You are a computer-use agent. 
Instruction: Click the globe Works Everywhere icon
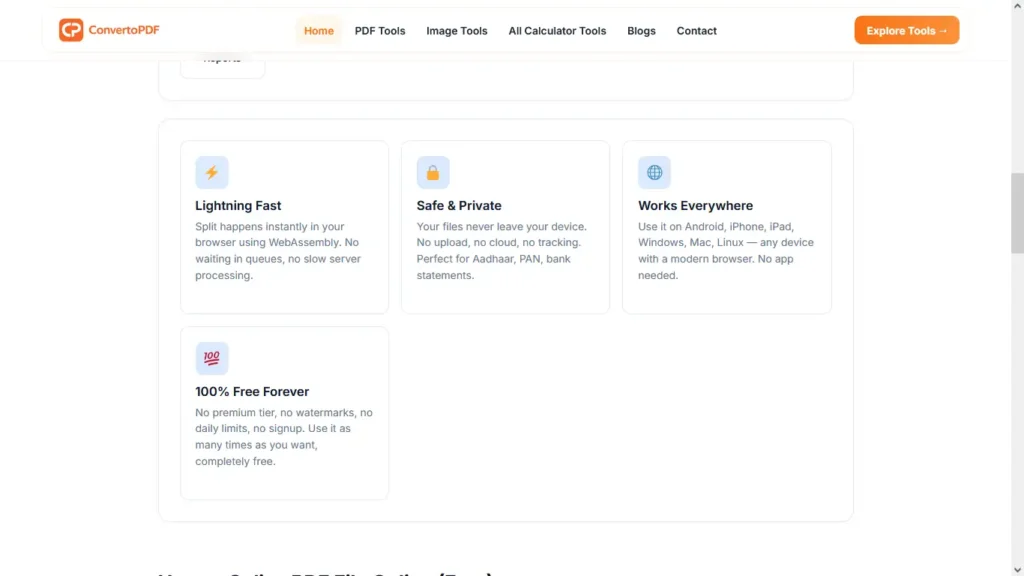(x=654, y=172)
